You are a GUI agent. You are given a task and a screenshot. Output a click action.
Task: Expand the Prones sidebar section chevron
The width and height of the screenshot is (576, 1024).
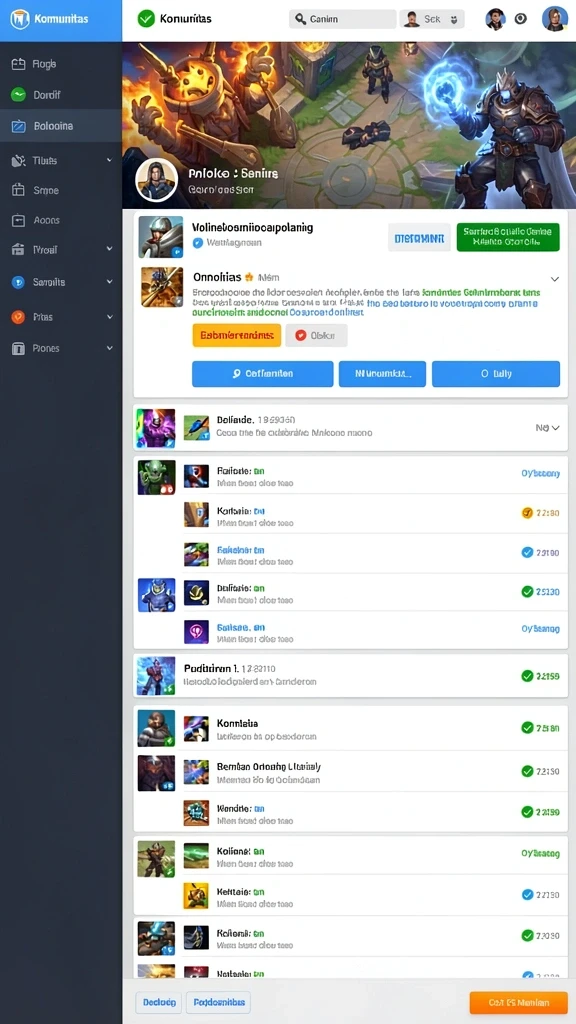pyautogui.click(x=109, y=348)
